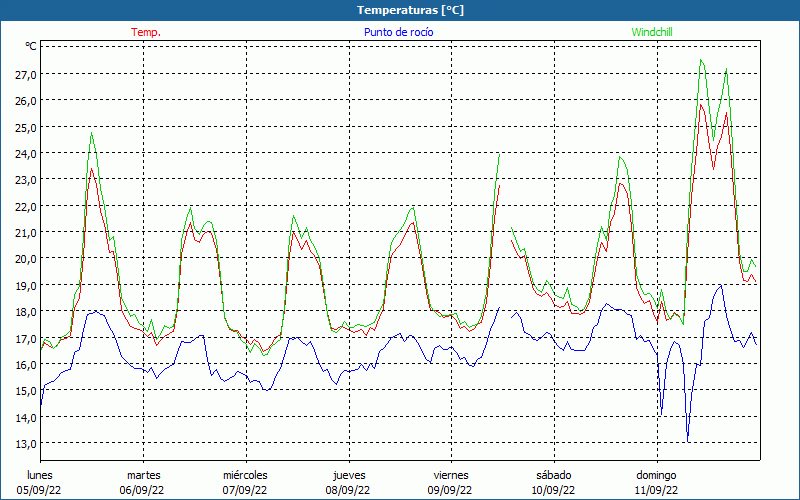This screenshot has width=800, height=500.
Task: Click the 14,0 y-axis value
Action: coord(26,417)
